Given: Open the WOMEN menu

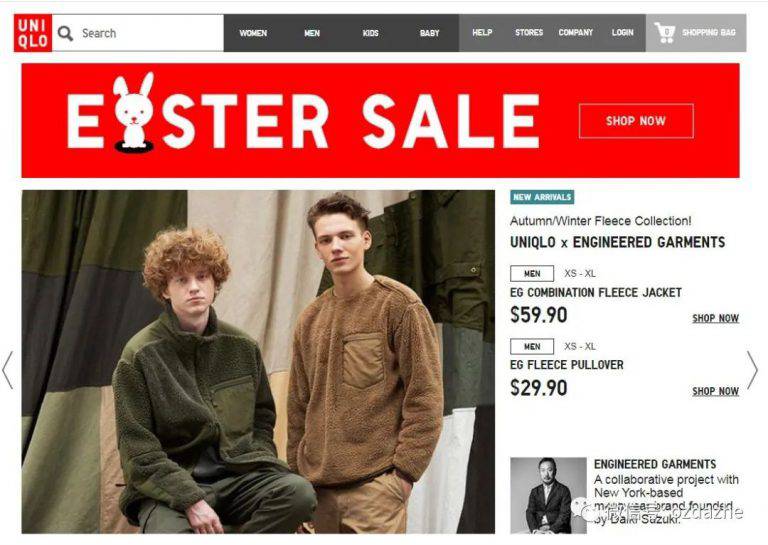Looking at the screenshot, I should 253,33.
